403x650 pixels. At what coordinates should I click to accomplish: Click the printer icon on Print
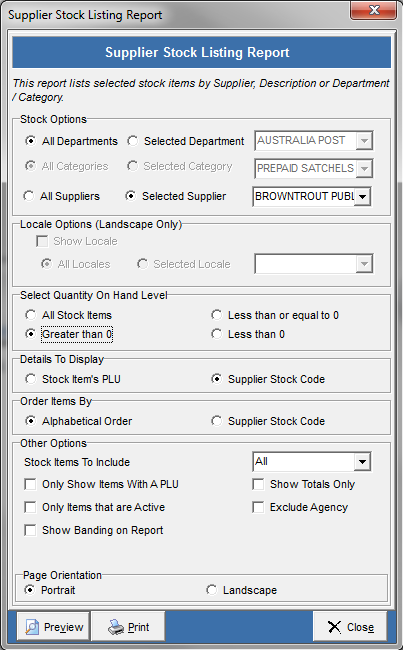click(x=116, y=627)
